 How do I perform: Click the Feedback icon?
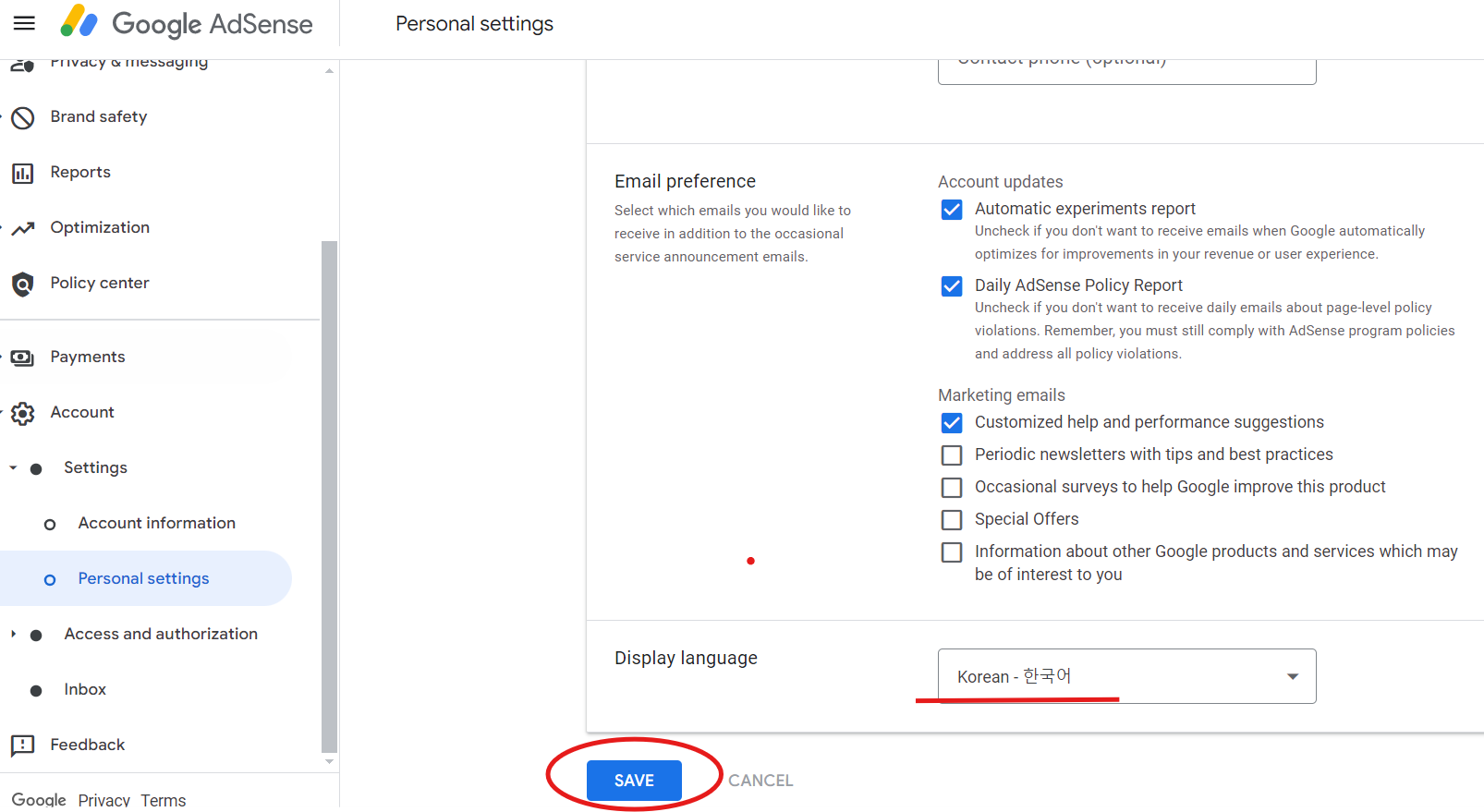23,745
